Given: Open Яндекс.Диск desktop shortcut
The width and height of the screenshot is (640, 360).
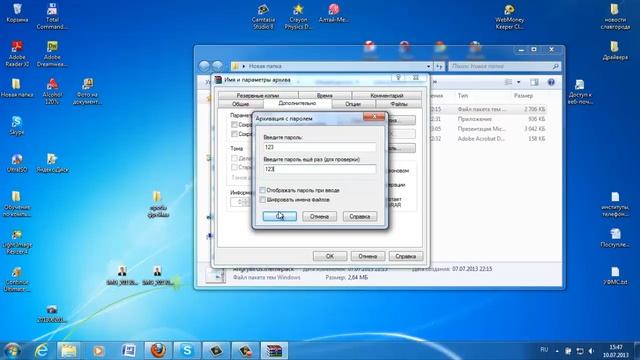Looking at the screenshot, I should pyautogui.click(x=52, y=162).
